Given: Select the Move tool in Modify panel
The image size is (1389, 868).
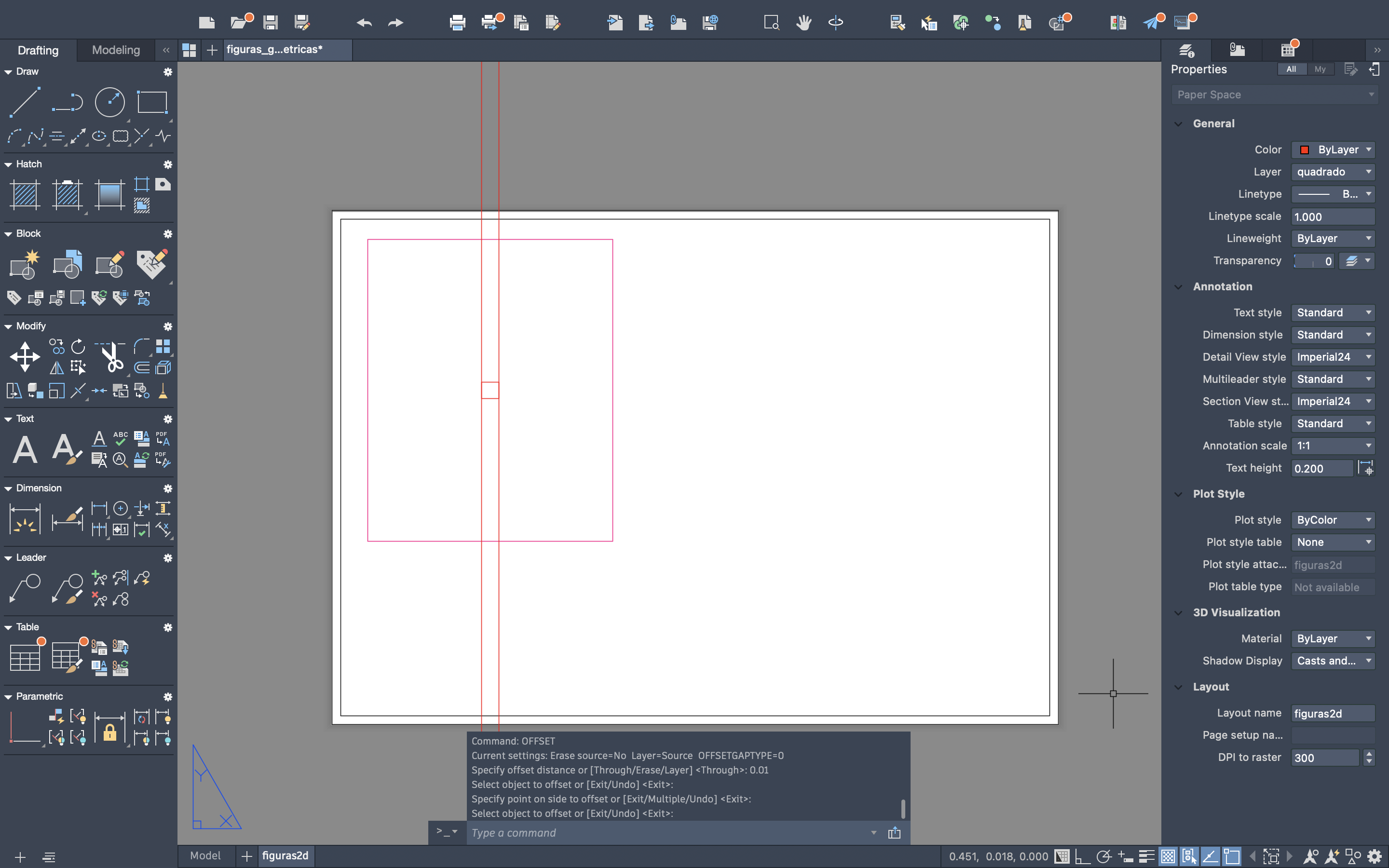Looking at the screenshot, I should (x=25, y=356).
